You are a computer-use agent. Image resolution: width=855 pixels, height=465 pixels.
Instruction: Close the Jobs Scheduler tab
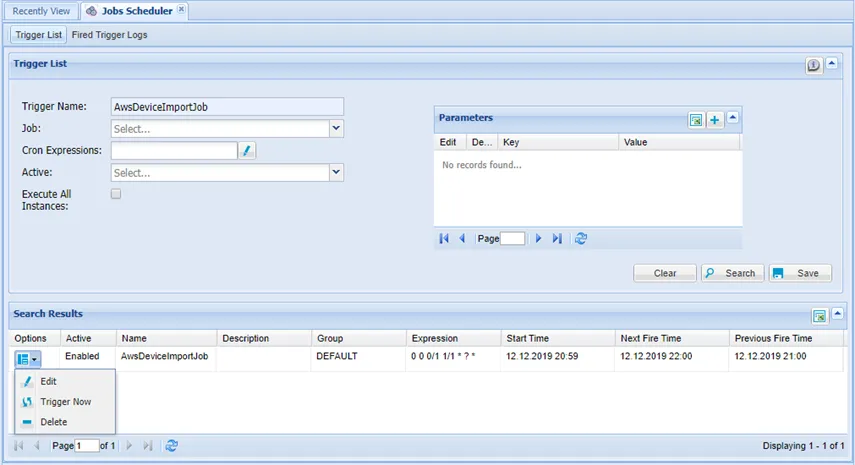pyautogui.click(x=182, y=9)
